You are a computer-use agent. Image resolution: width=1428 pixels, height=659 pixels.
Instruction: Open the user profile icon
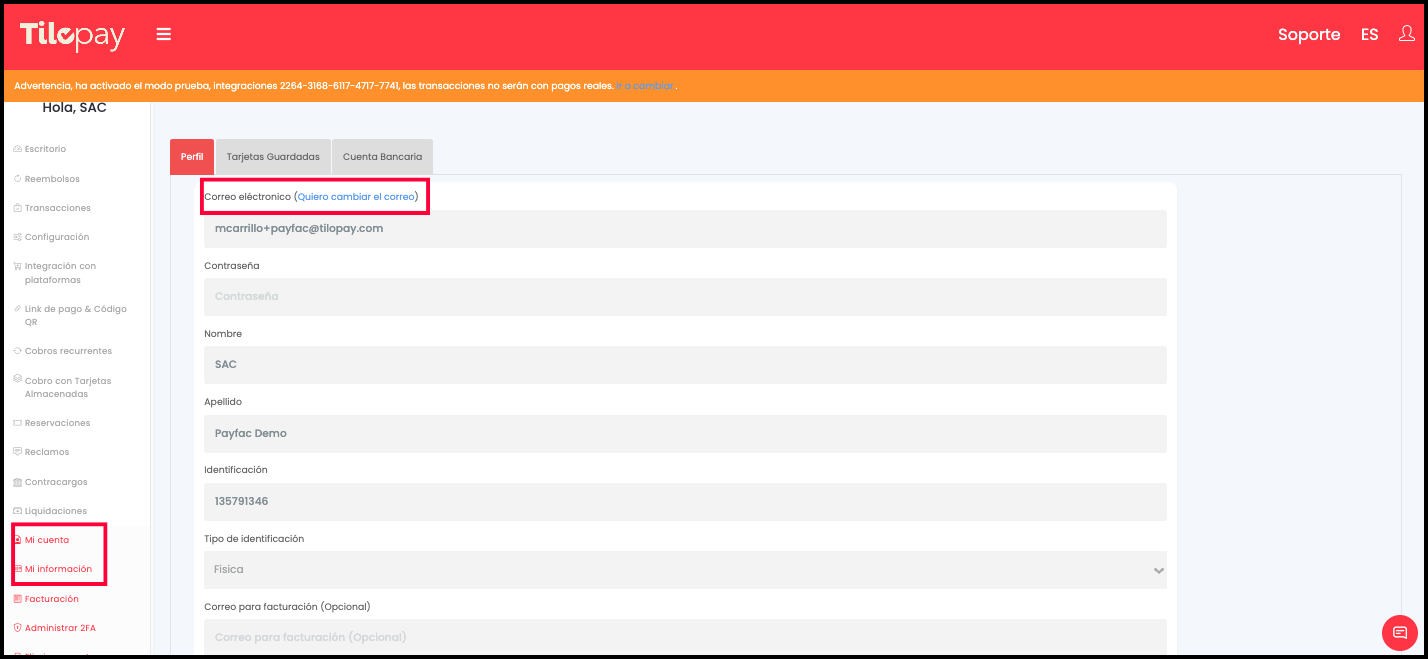point(1406,34)
